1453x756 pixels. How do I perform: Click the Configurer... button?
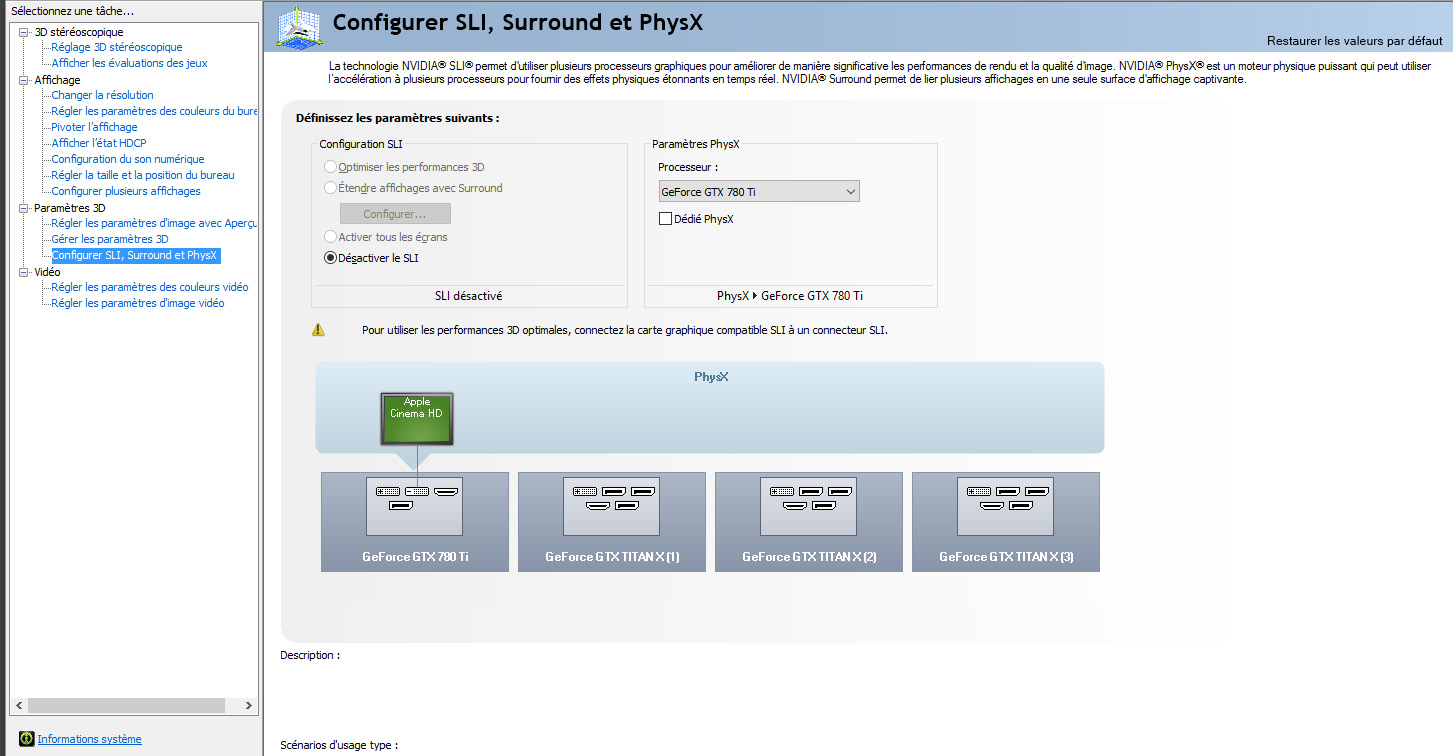click(x=395, y=214)
